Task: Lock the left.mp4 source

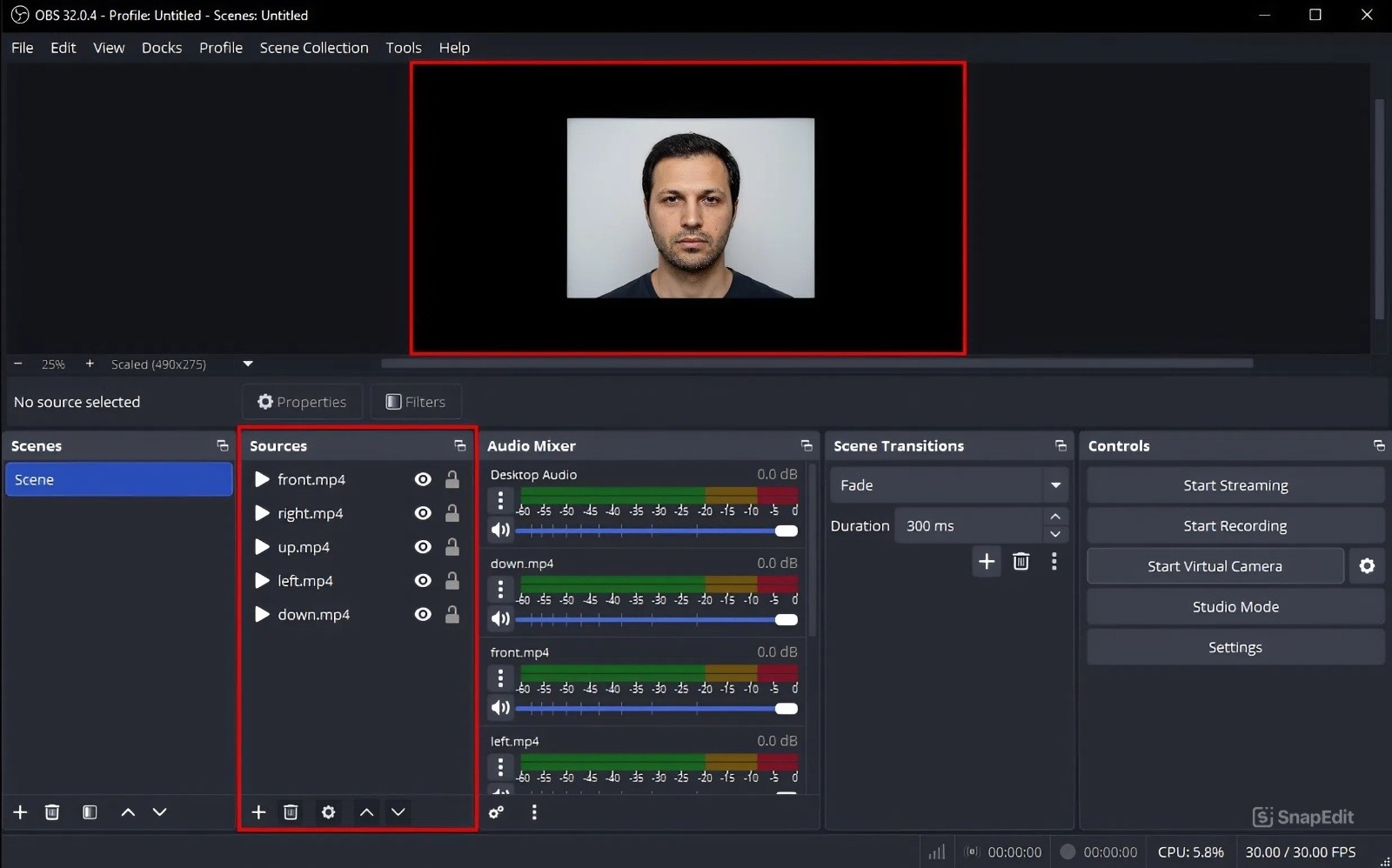Action: (452, 580)
